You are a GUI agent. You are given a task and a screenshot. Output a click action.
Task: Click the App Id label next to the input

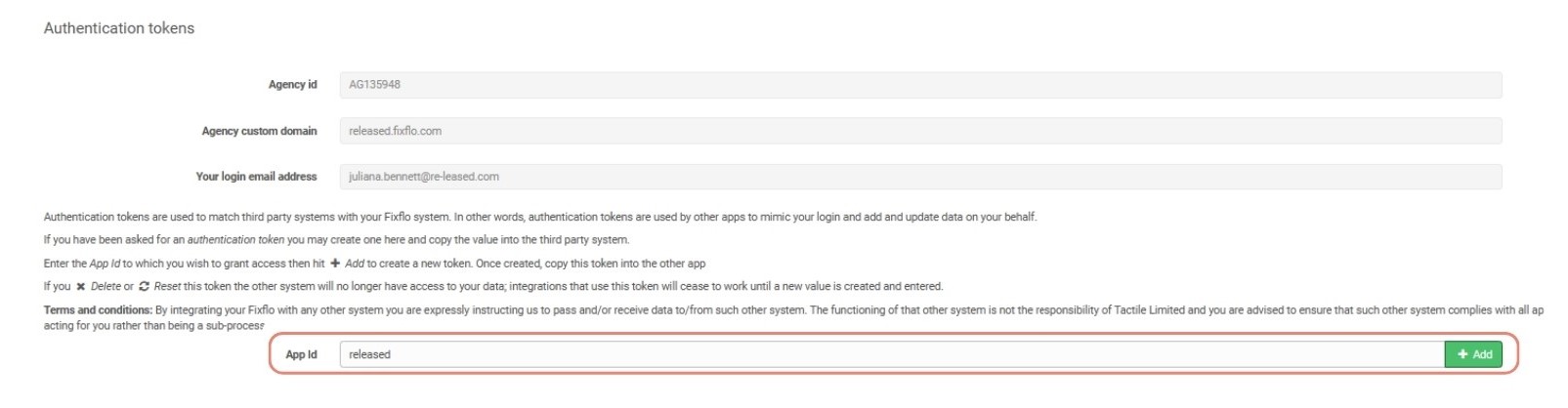point(302,354)
